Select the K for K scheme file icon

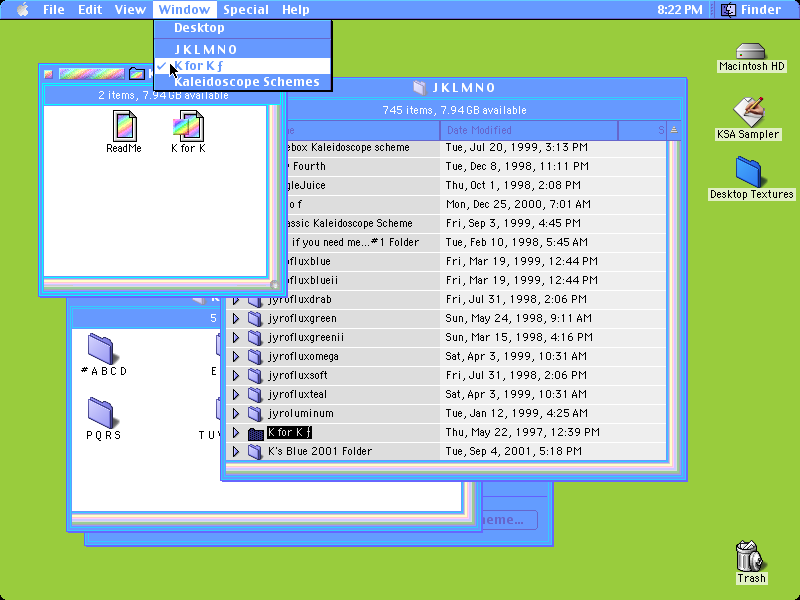click(188, 126)
